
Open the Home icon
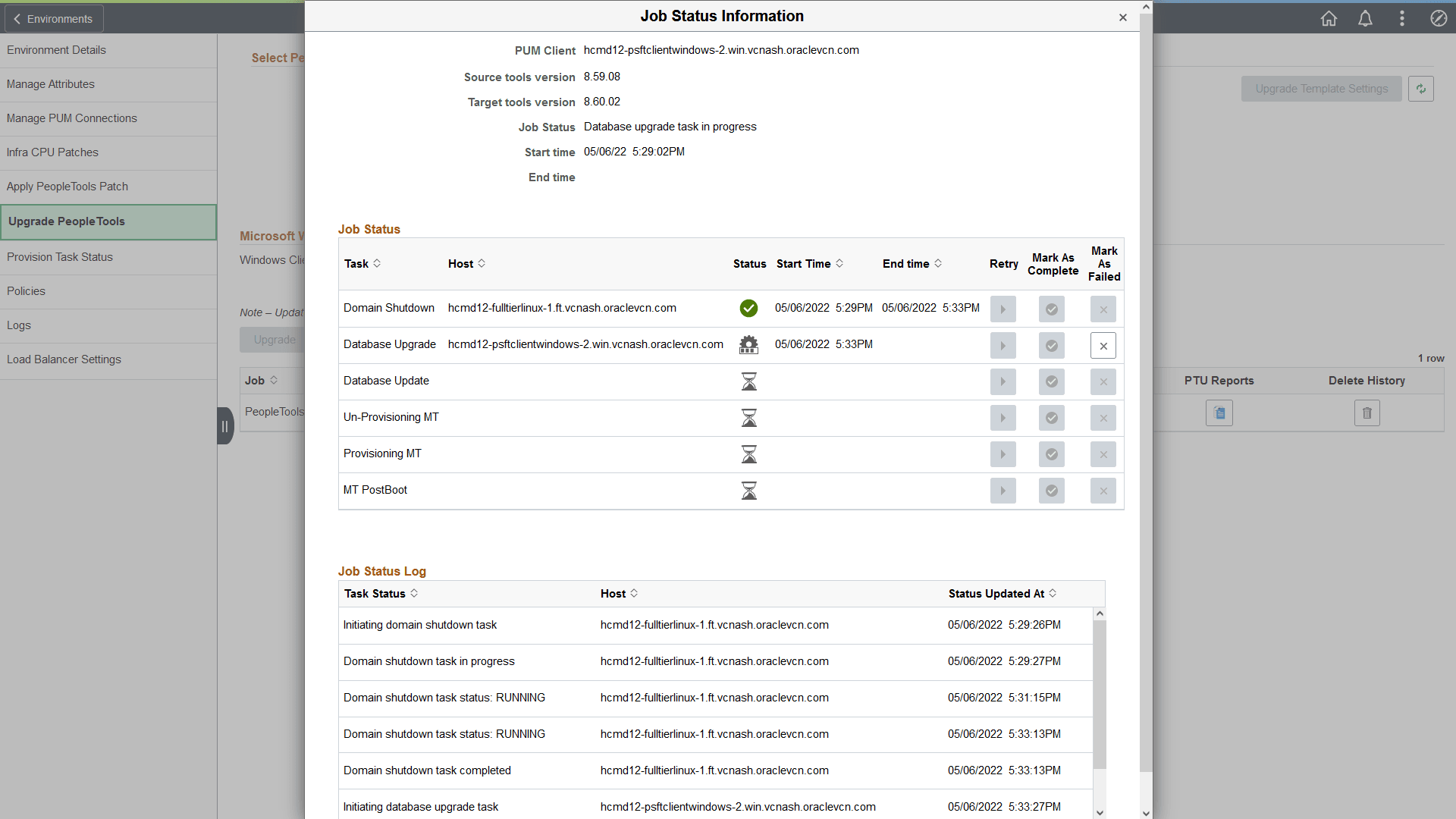pyautogui.click(x=1329, y=18)
